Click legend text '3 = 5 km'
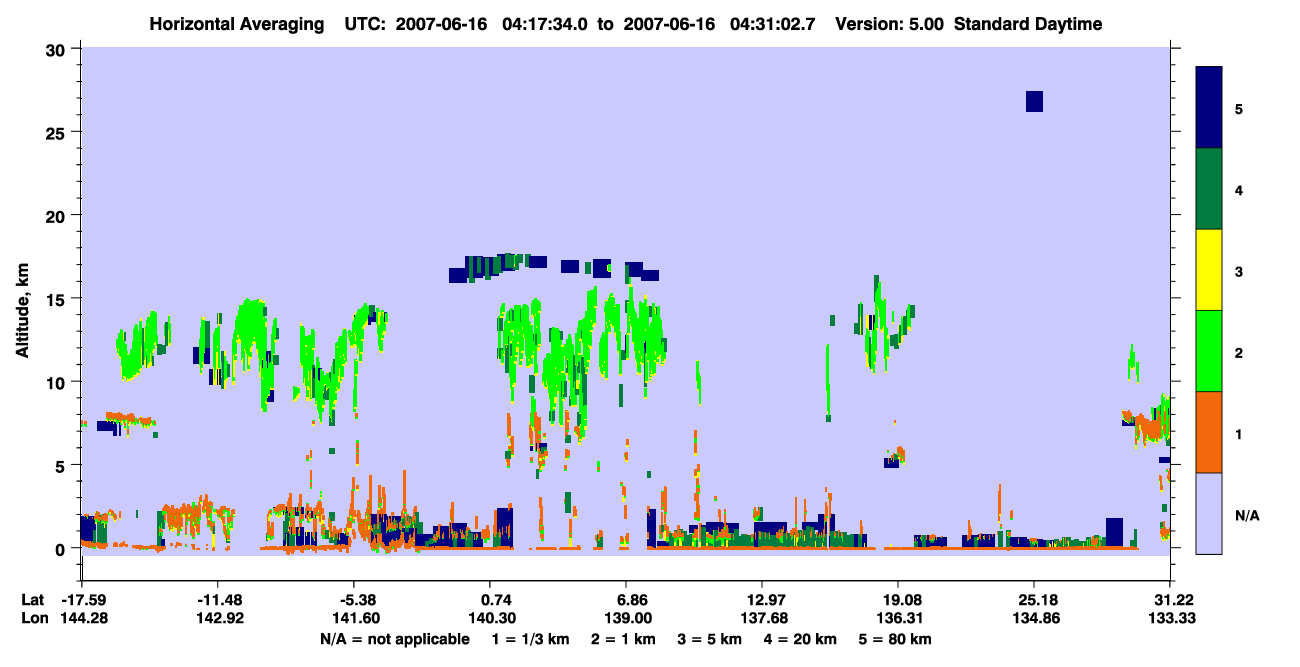This screenshot has width=1300, height=667. [710, 638]
